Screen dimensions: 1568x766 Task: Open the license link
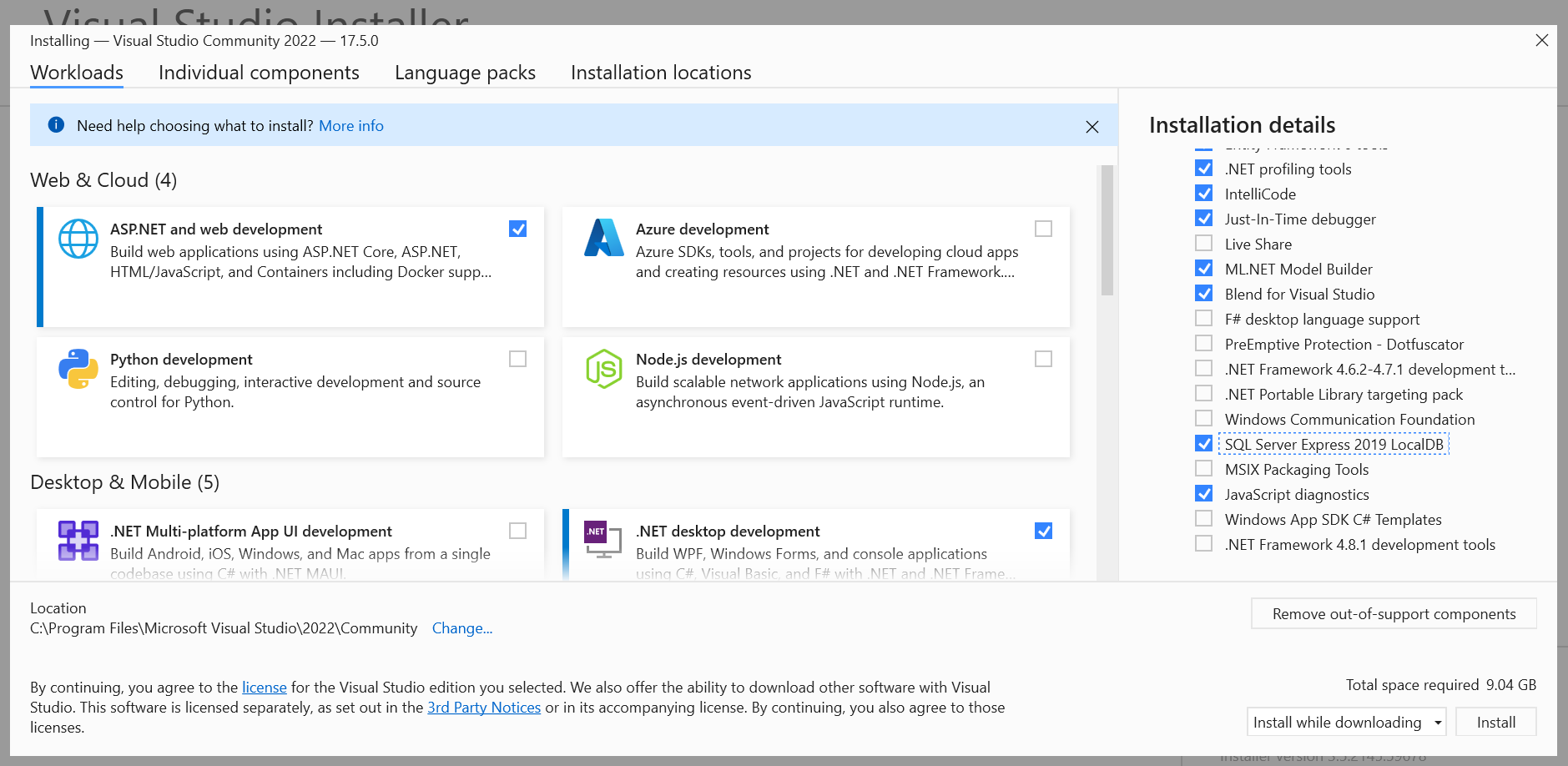click(x=265, y=688)
